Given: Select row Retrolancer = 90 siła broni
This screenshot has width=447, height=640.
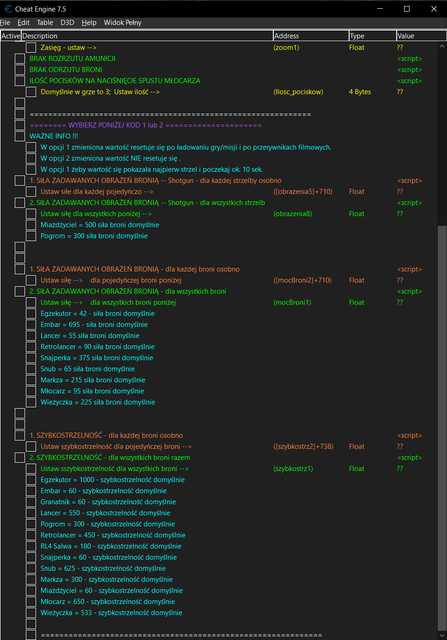Looking at the screenshot, I should (x=97, y=347).
